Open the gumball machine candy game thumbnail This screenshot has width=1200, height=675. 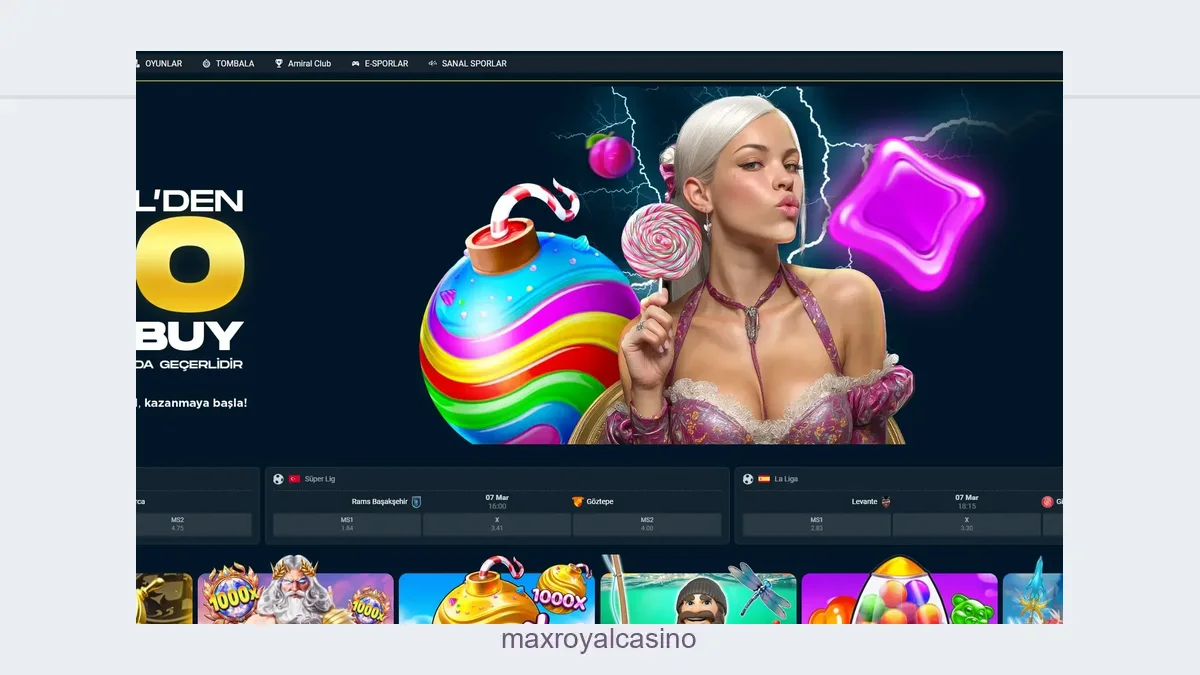tap(898, 597)
